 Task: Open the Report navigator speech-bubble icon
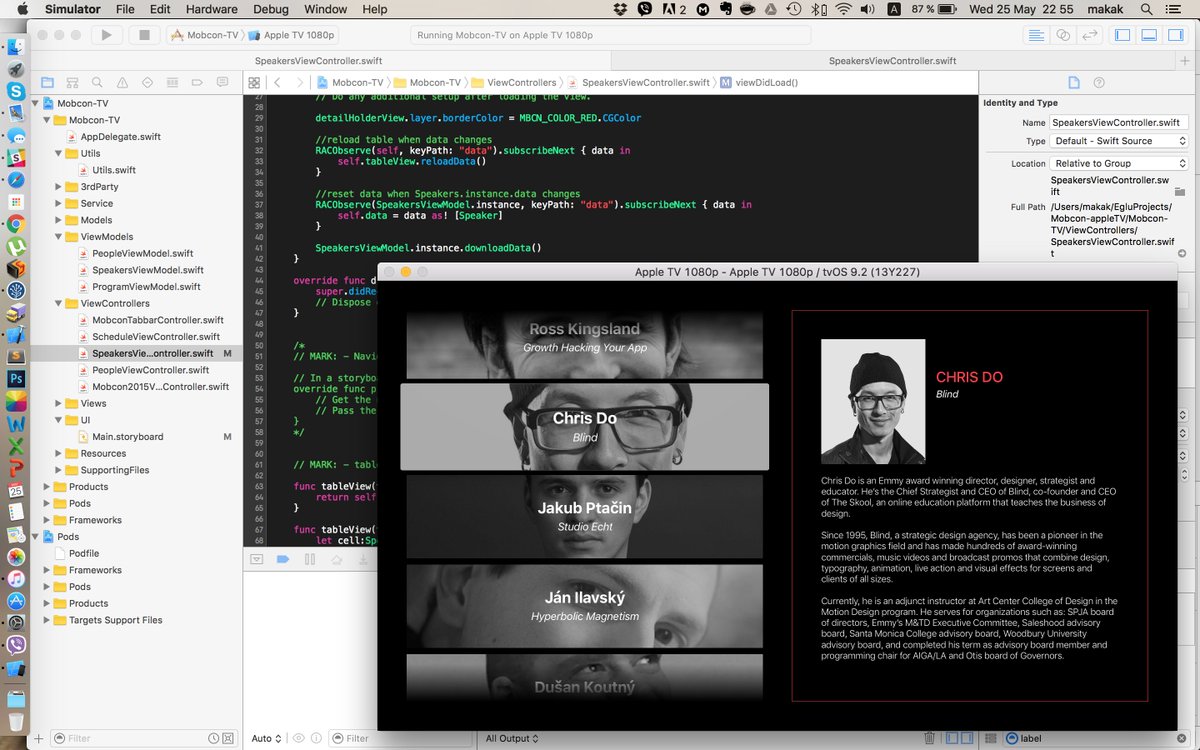pos(222,82)
